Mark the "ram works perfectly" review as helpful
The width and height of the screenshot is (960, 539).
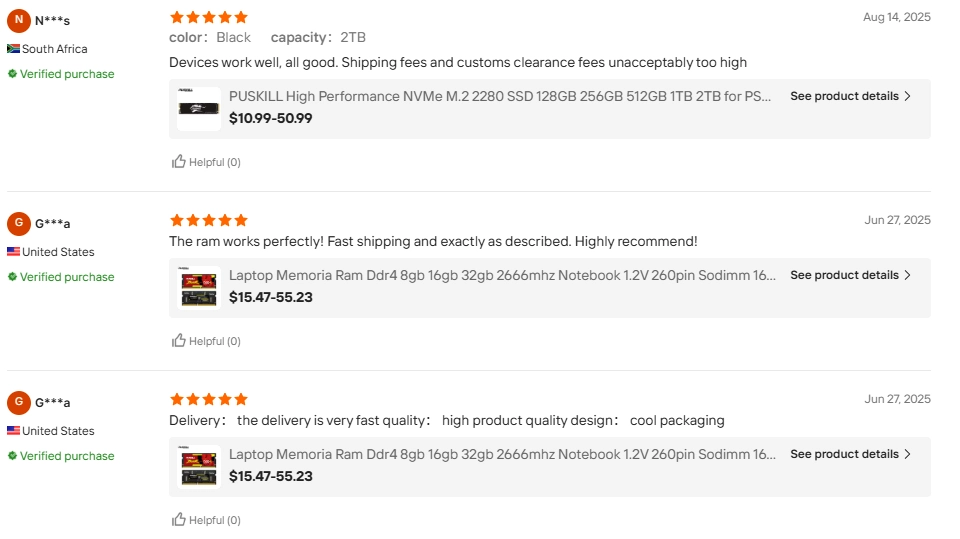pos(179,341)
